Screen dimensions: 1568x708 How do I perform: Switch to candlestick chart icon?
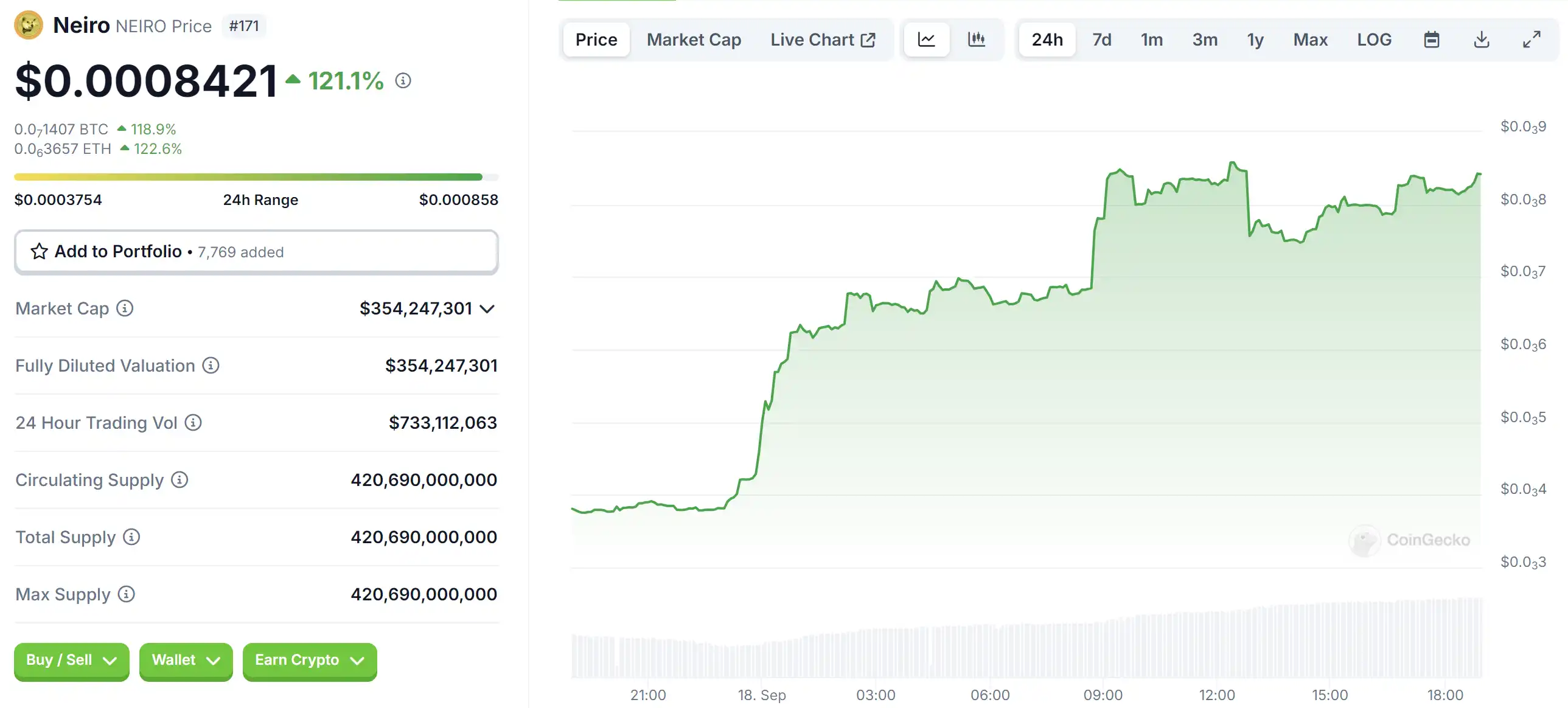pyautogui.click(x=976, y=40)
